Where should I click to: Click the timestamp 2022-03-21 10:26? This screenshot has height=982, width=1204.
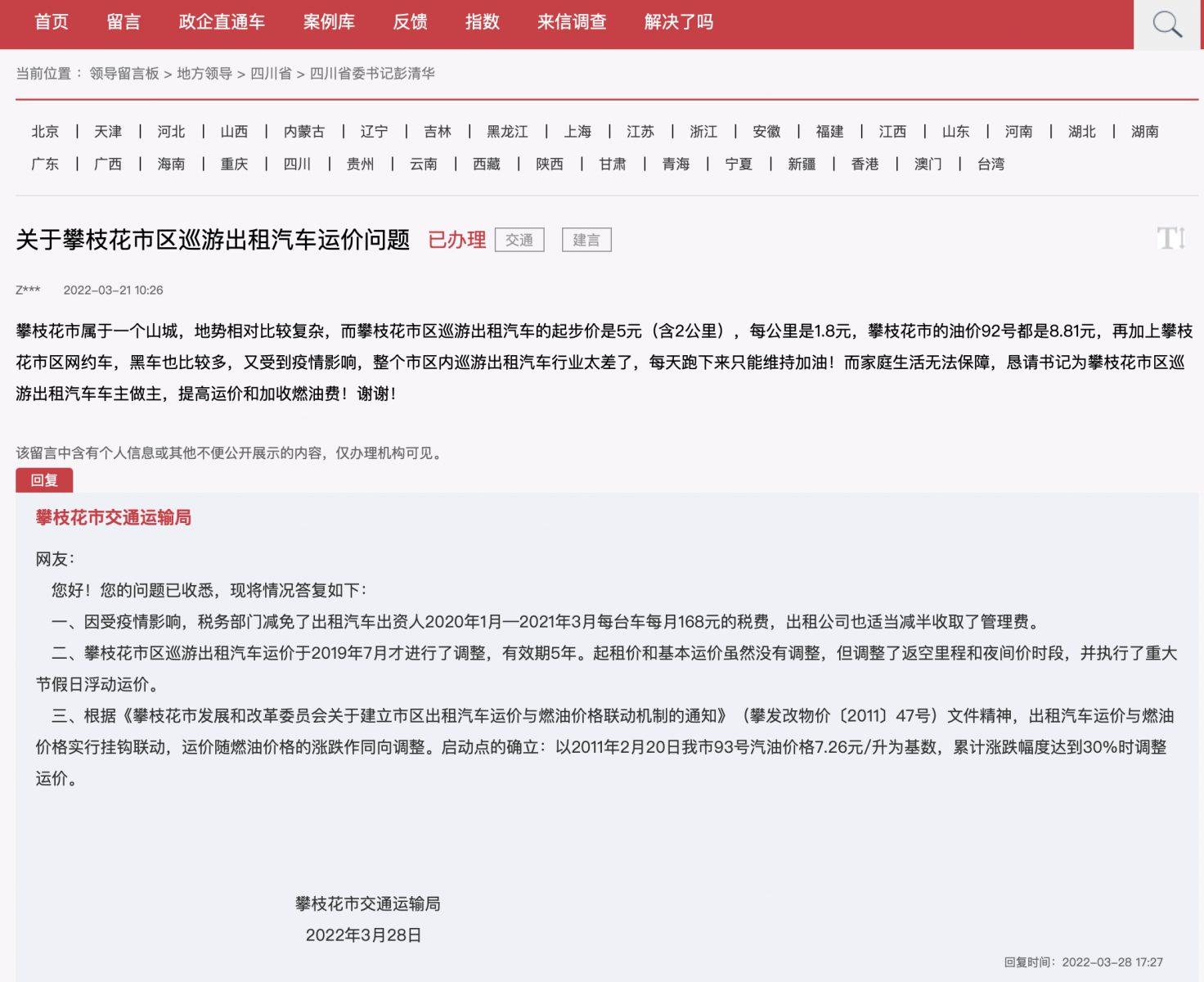tap(114, 291)
